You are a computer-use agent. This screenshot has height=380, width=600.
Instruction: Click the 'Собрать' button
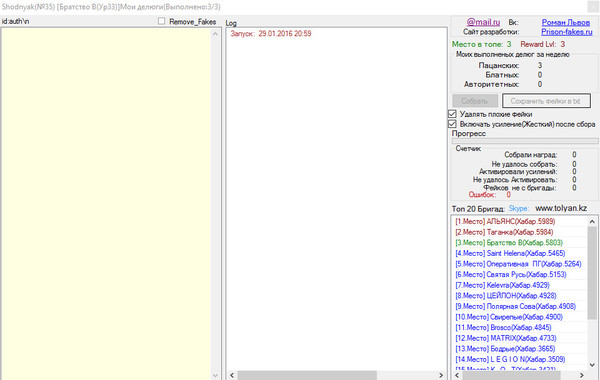(475, 101)
